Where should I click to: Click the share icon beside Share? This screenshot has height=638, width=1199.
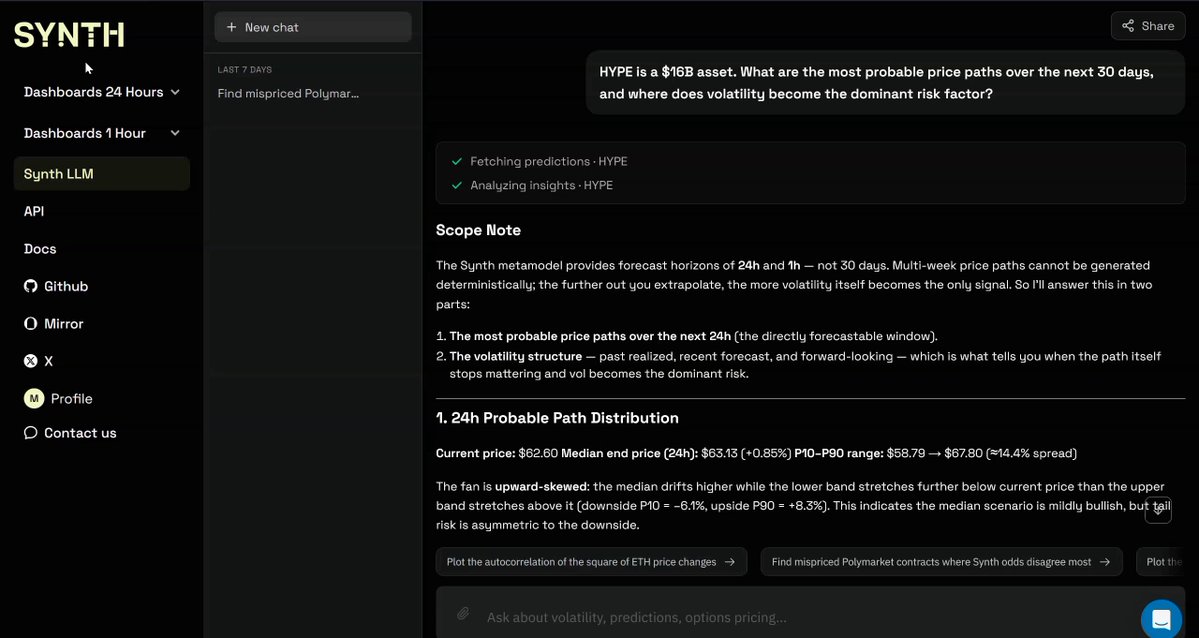[x=1128, y=26]
